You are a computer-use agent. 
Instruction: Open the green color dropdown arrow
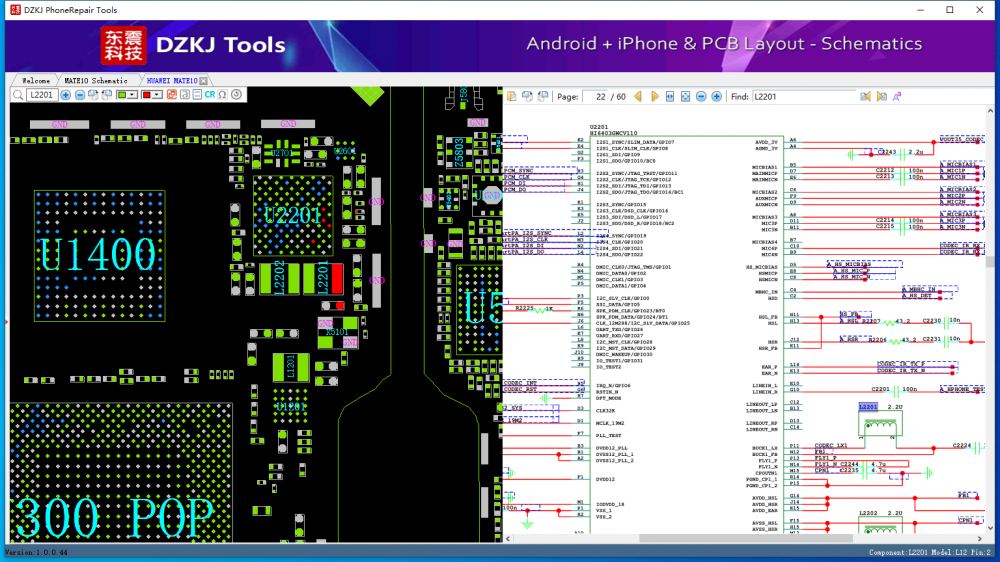pyautogui.click(x=134, y=95)
